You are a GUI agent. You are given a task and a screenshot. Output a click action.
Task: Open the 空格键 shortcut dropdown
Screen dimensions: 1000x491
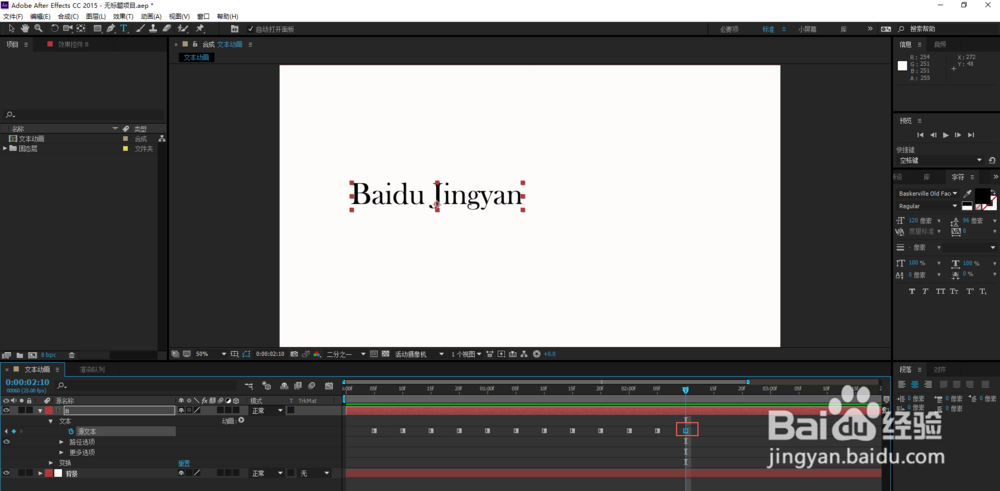(941, 160)
